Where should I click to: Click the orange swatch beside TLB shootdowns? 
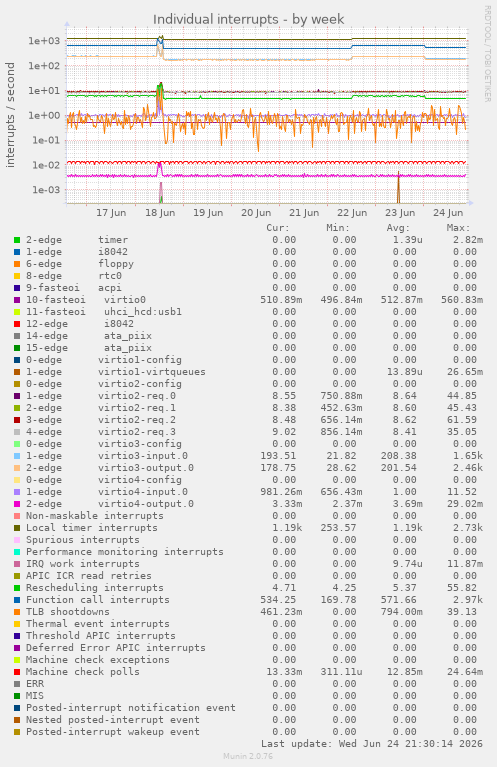point(17,612)
